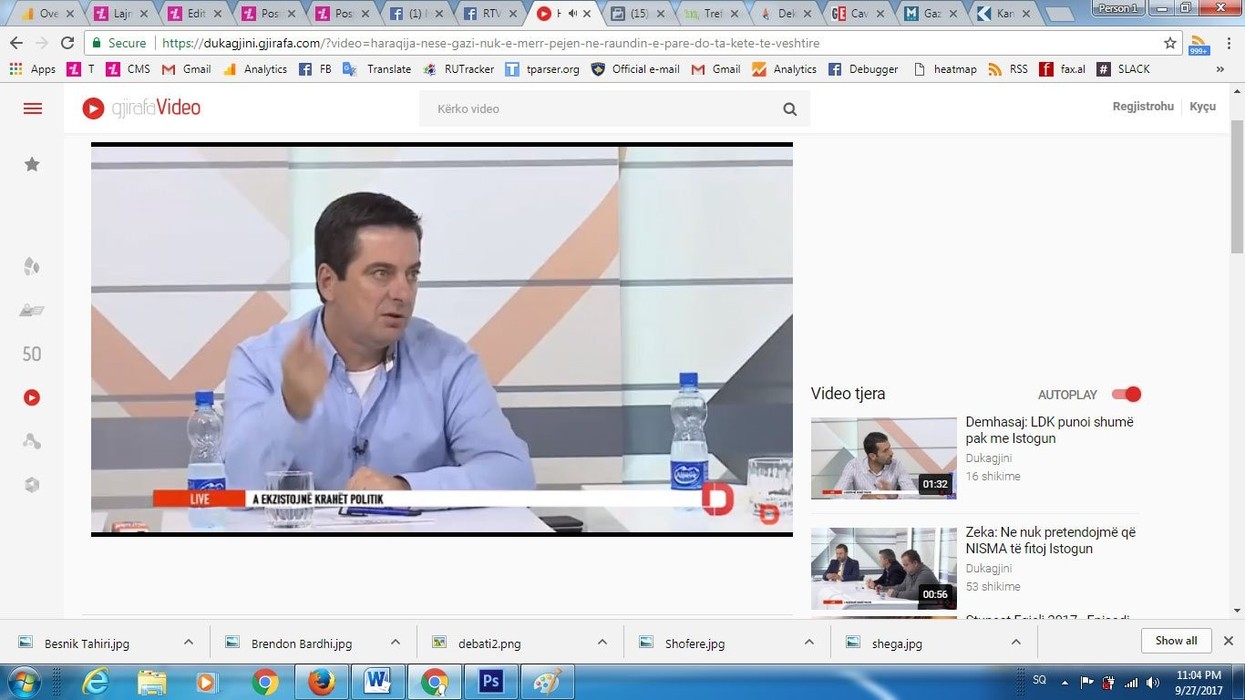1245x700 pixels.
Task: Reload the page with the refresh button
Action: coord(68,43)
